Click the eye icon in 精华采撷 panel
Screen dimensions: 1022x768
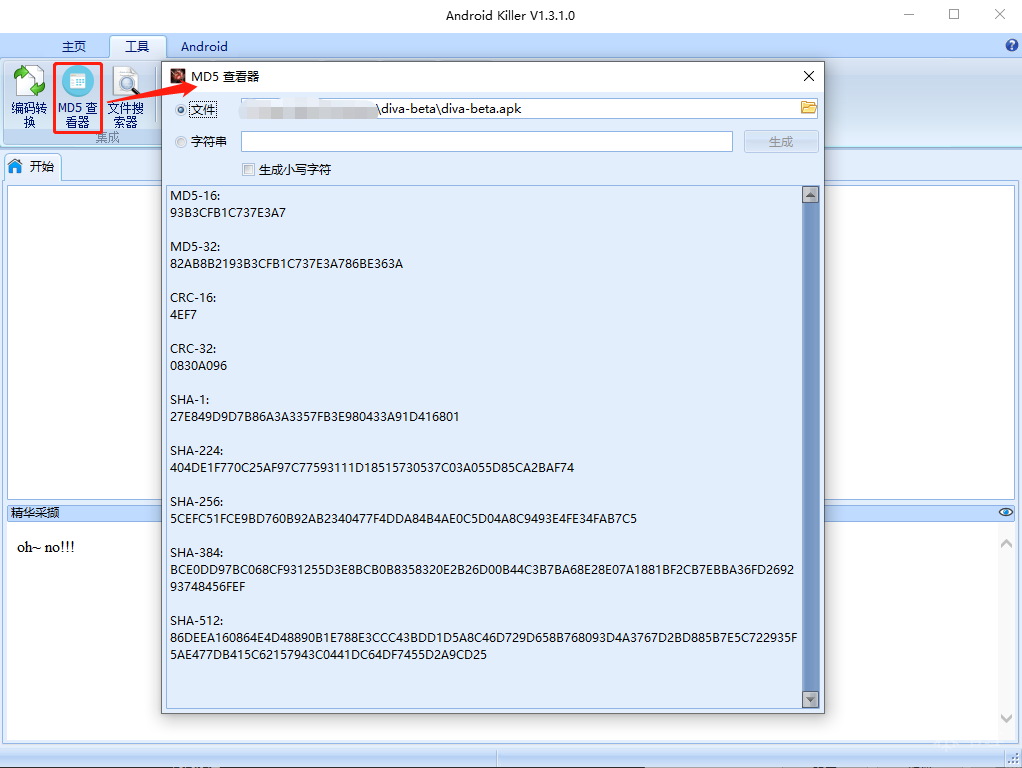[1006, 512]
